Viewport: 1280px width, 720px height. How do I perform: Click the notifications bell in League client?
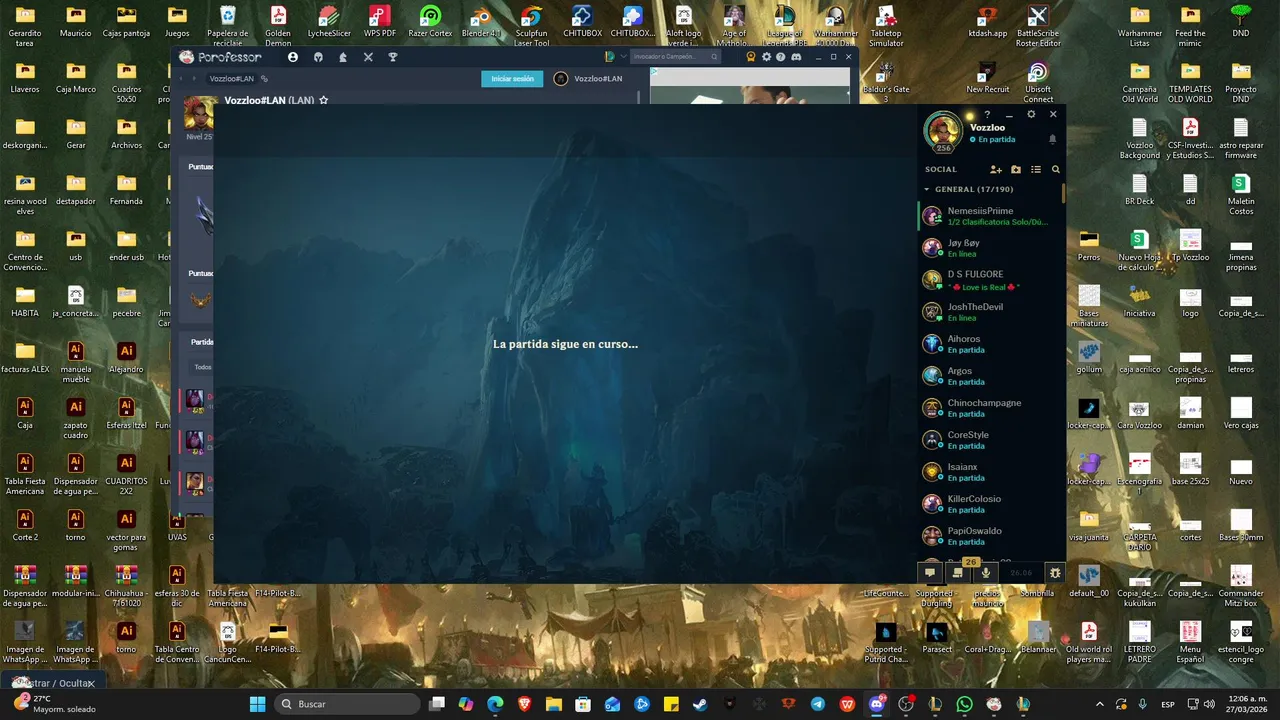(x=1052, y=139)
